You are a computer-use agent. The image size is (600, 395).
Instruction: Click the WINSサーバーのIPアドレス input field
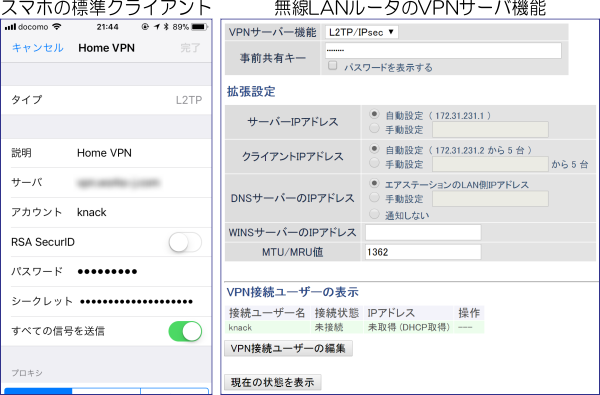(x=423, y=232)
